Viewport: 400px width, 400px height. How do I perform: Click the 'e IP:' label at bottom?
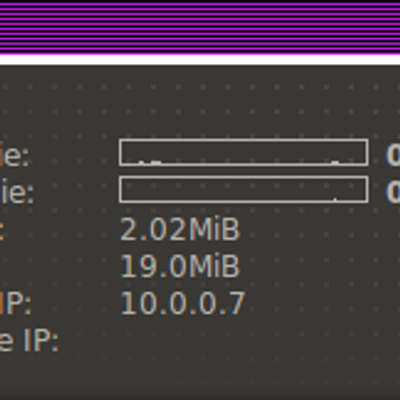click(29, 340)
